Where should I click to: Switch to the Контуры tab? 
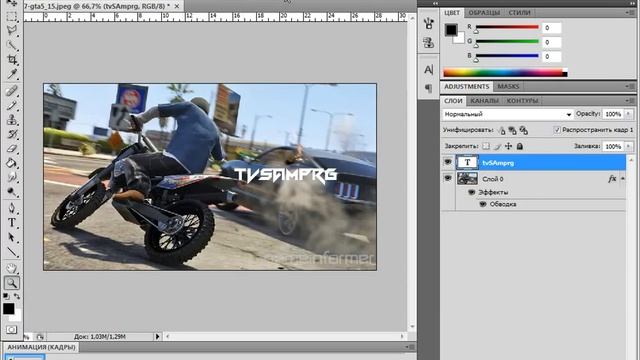tap(522, 100)
